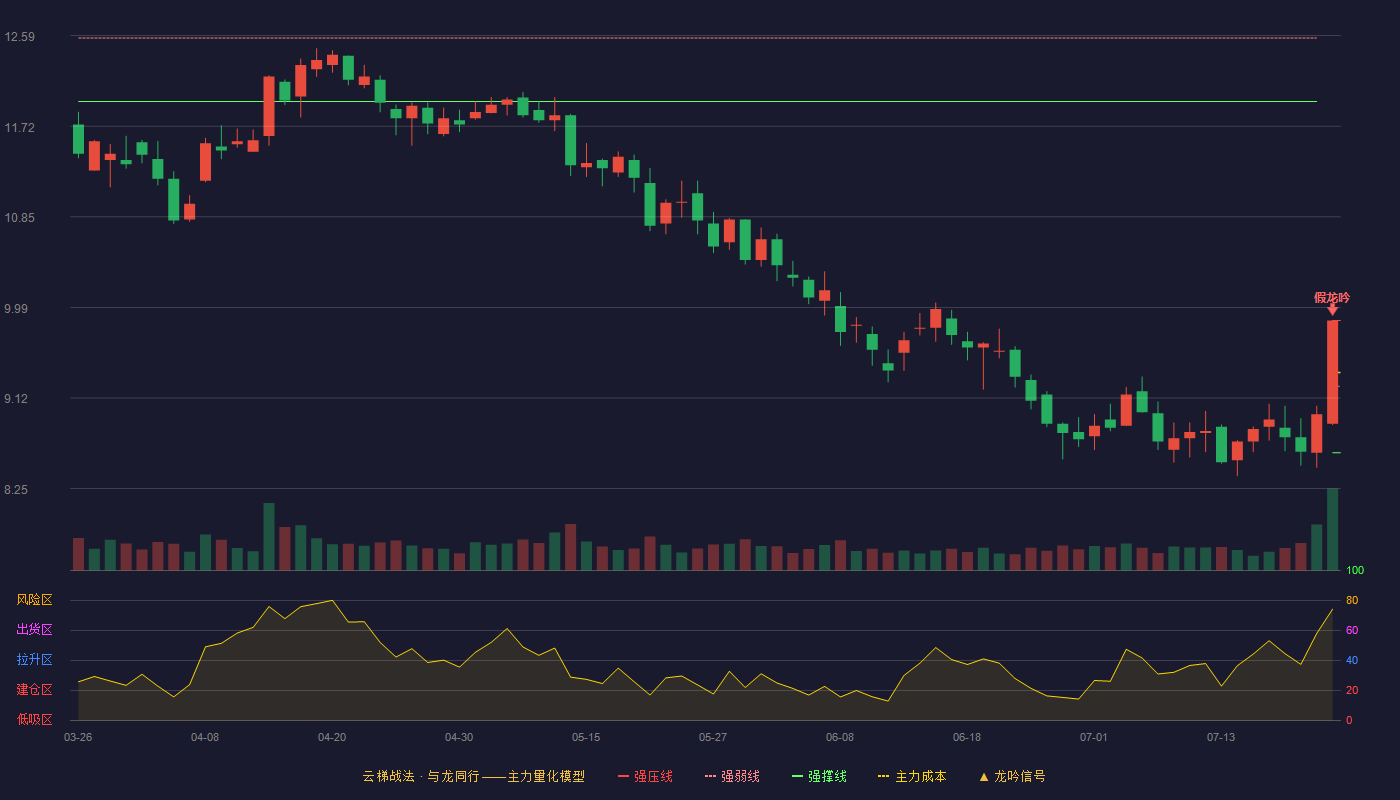Click the 8.25 price axis label
Viewport: 1400px width, 800px height.
(x=16, y=490)
